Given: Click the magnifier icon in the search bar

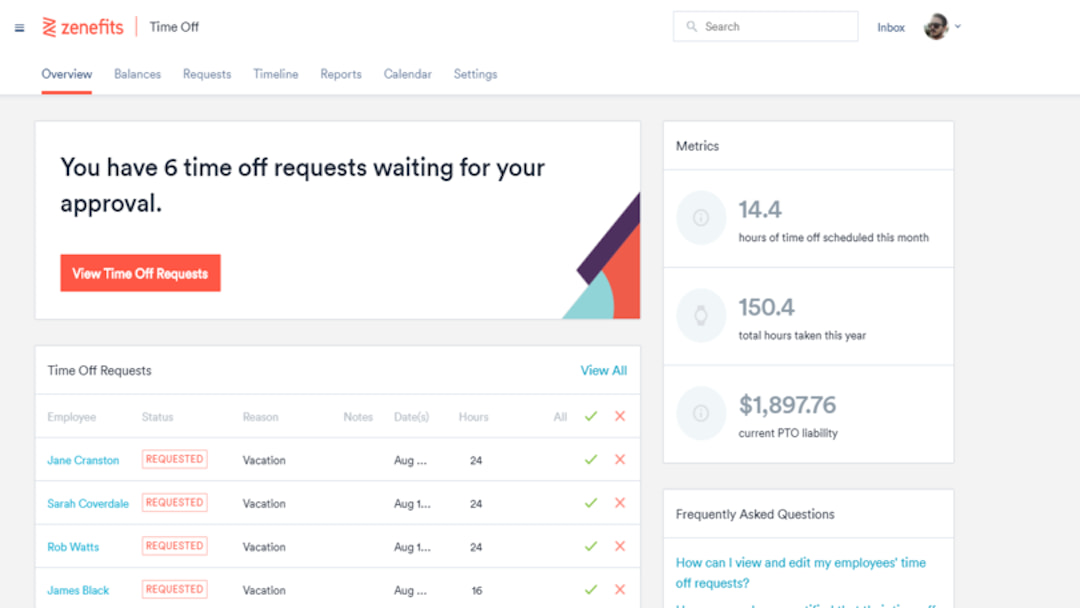Looking at the screenshot, I should pos(692,26).
